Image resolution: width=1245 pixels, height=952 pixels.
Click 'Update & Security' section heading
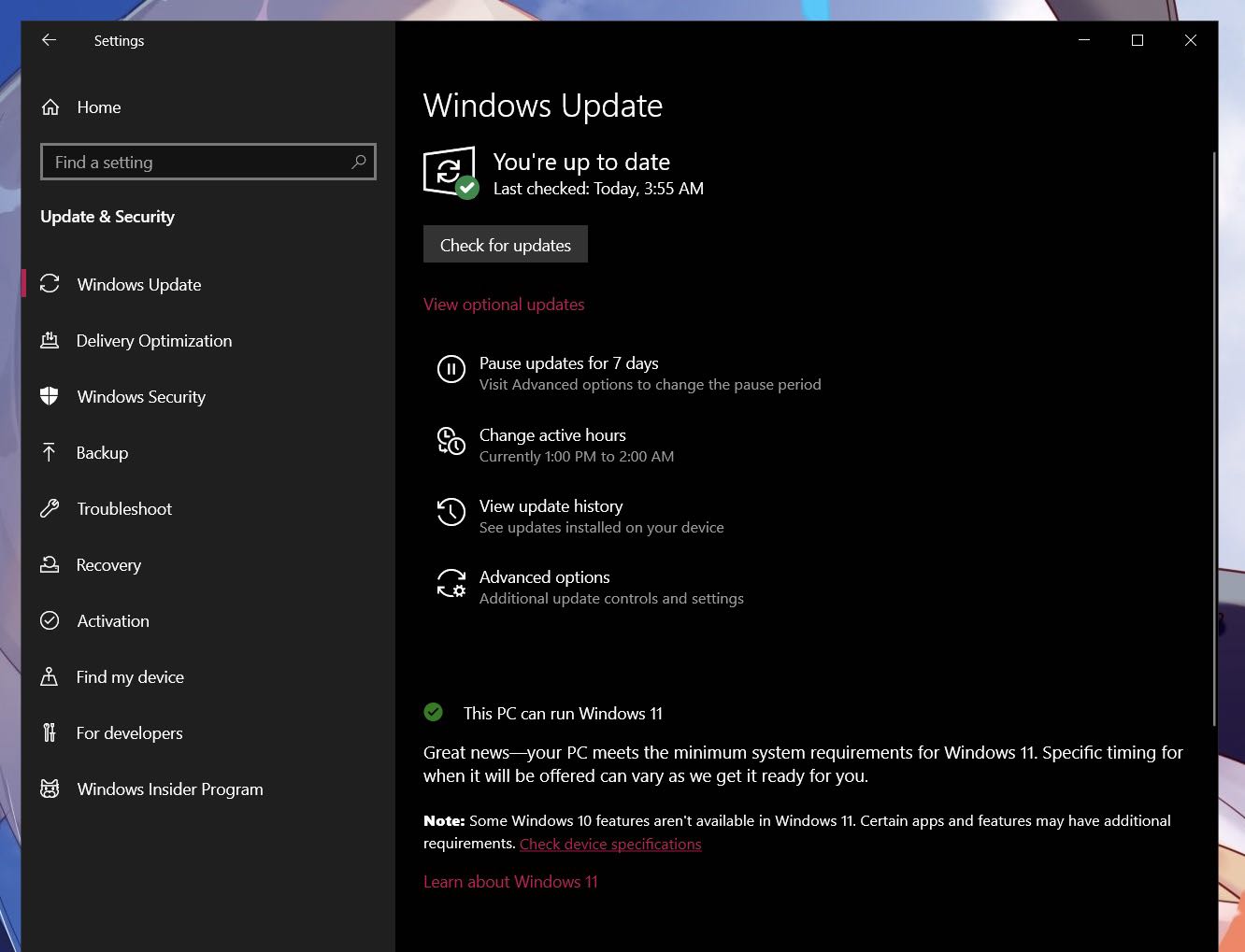coord(107,217)
